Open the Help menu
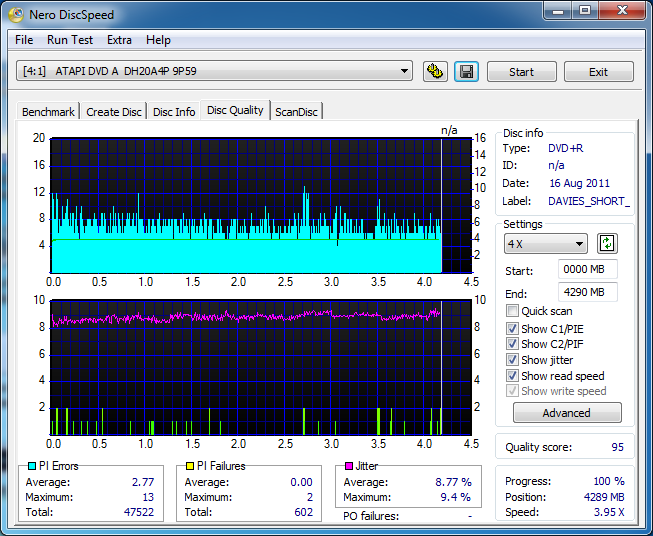The image size is (653, 536). pyautogui.click(x=158, y=40)
